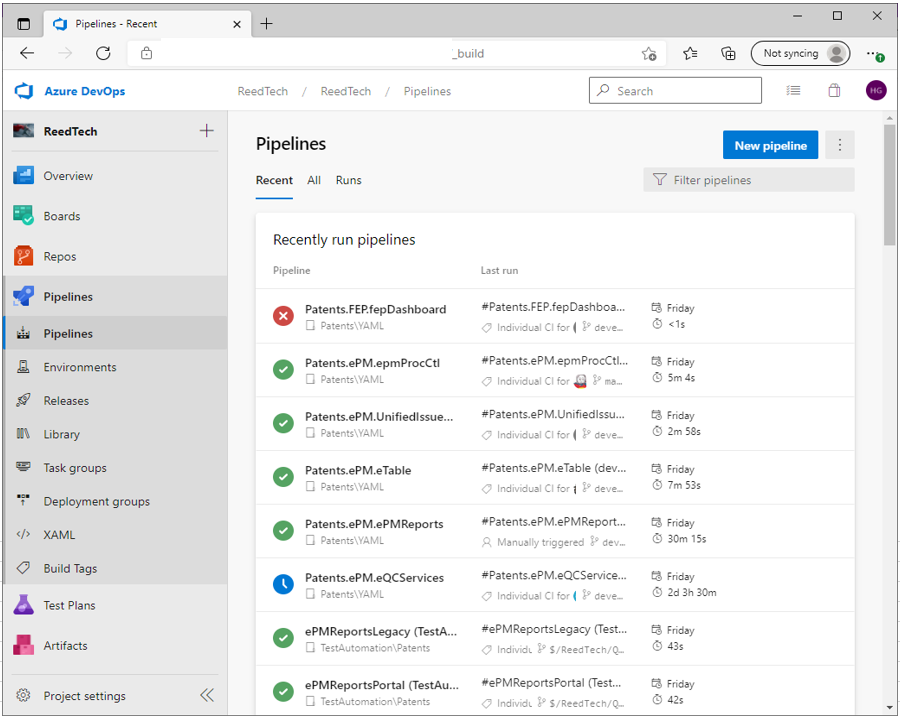Open the Patents.ePM.eTable pipeline
The width and height of the screenshot is (900, 718).
tap(358, 470)
